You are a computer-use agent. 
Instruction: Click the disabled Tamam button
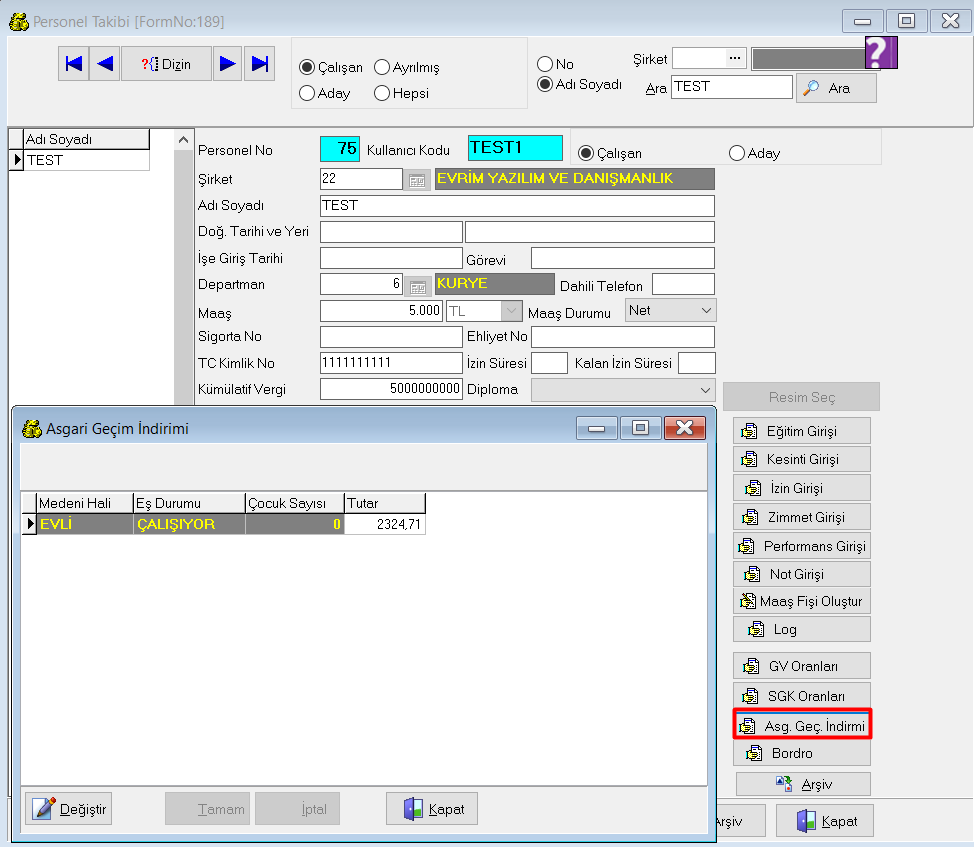207,808
